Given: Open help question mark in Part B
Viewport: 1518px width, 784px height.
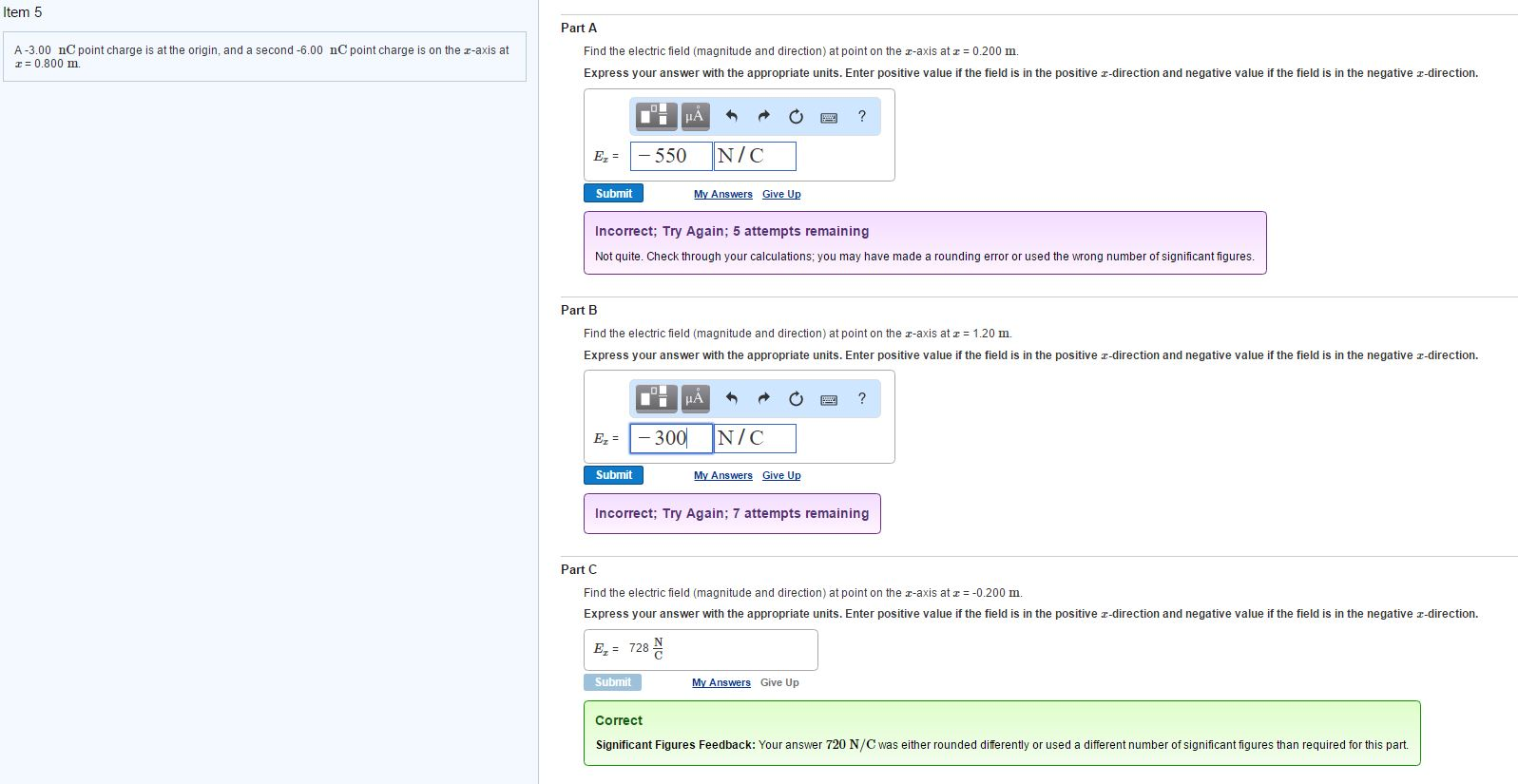Looking at the screenshot, I should pyautogui.click(x=862, y=398).
